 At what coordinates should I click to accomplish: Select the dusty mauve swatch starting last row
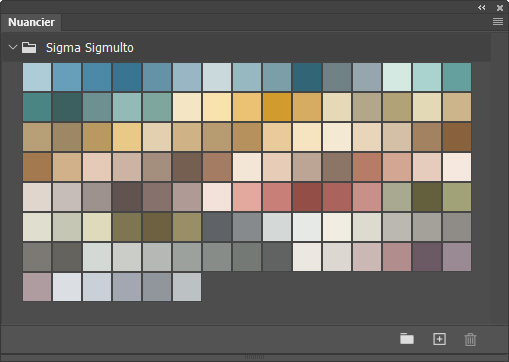37,287
